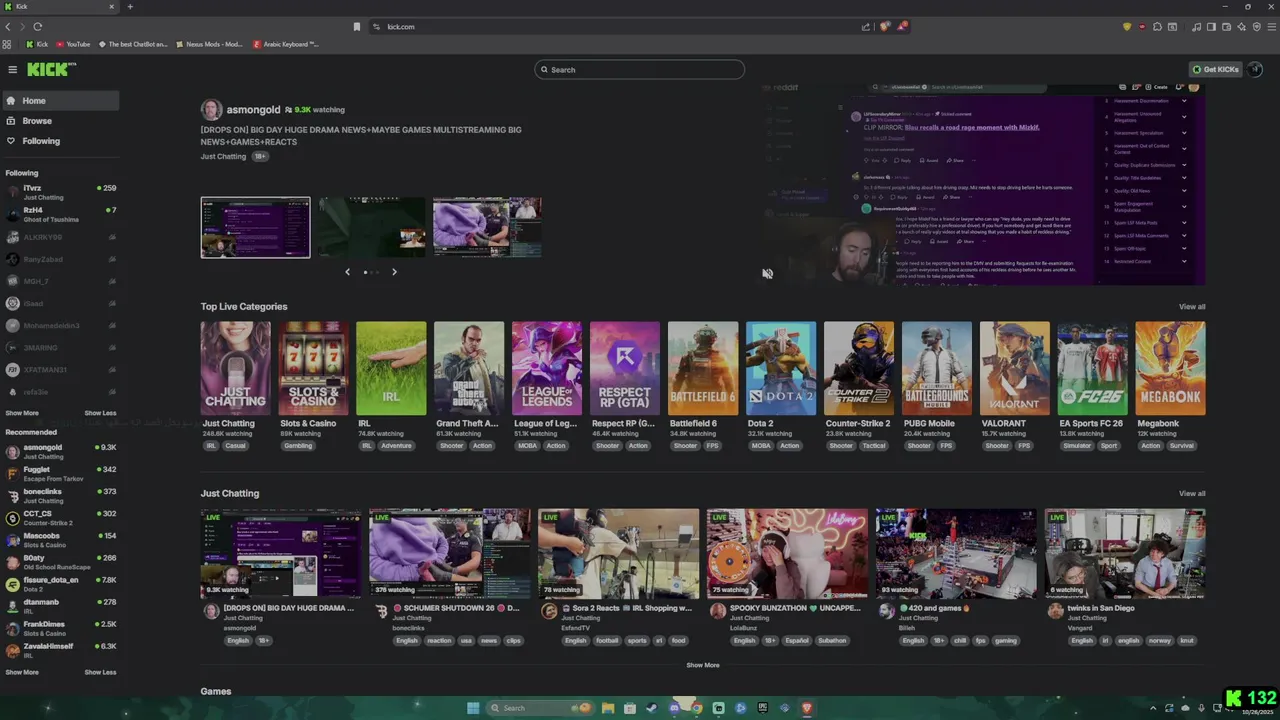Viewport: 1280px width, 720px height.
Task: Open Following in the sidebar
Action: click(x=60, y=141)
